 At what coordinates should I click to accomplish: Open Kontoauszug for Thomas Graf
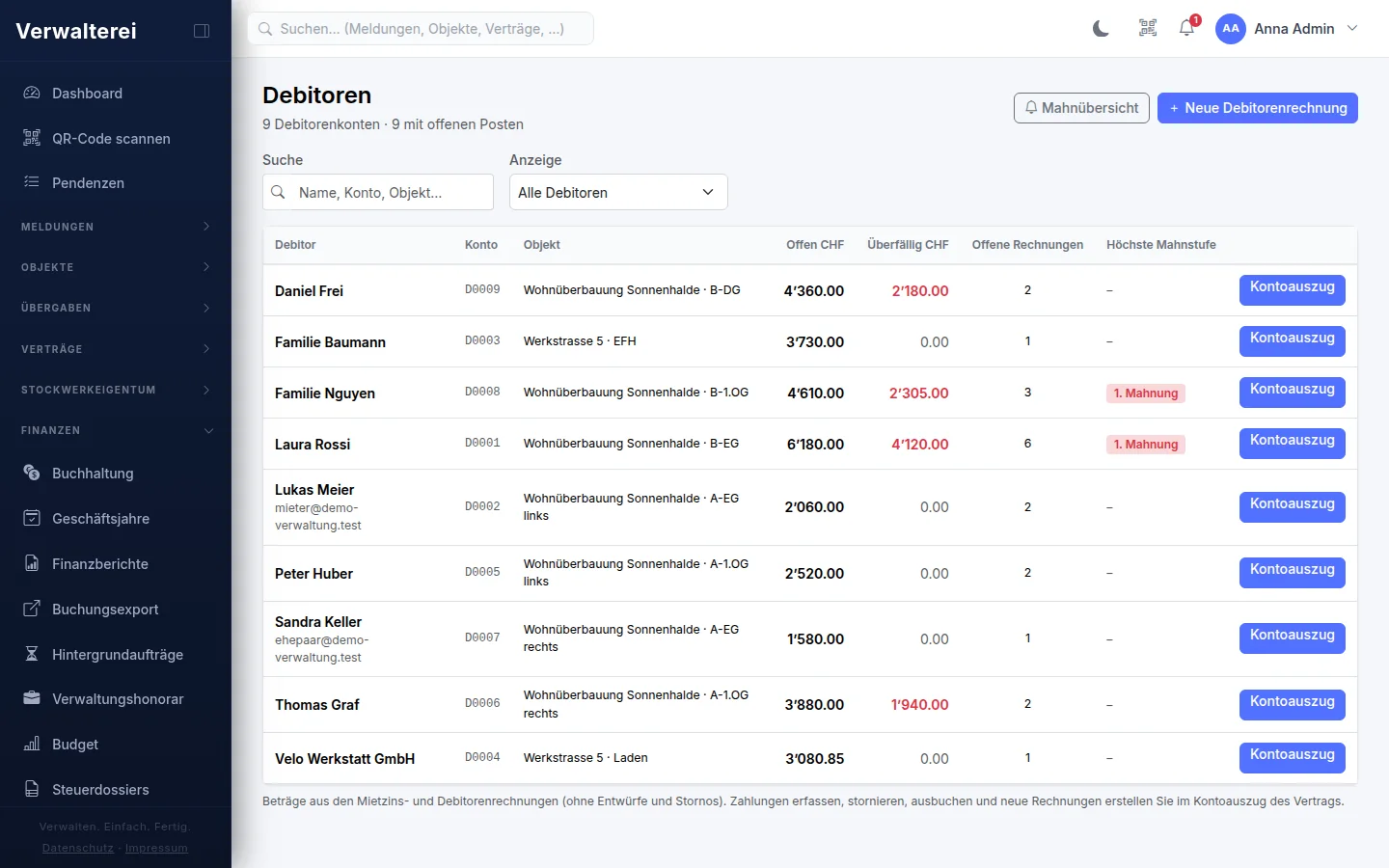tap(1293, 704)
